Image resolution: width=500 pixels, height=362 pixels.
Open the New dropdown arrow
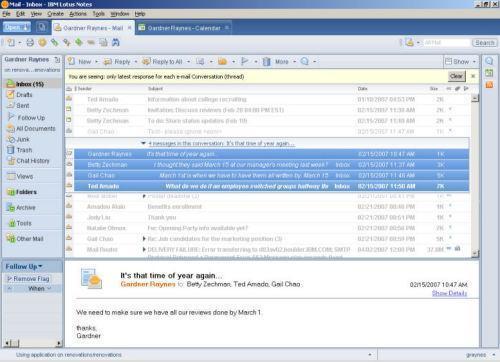(97, 62)
